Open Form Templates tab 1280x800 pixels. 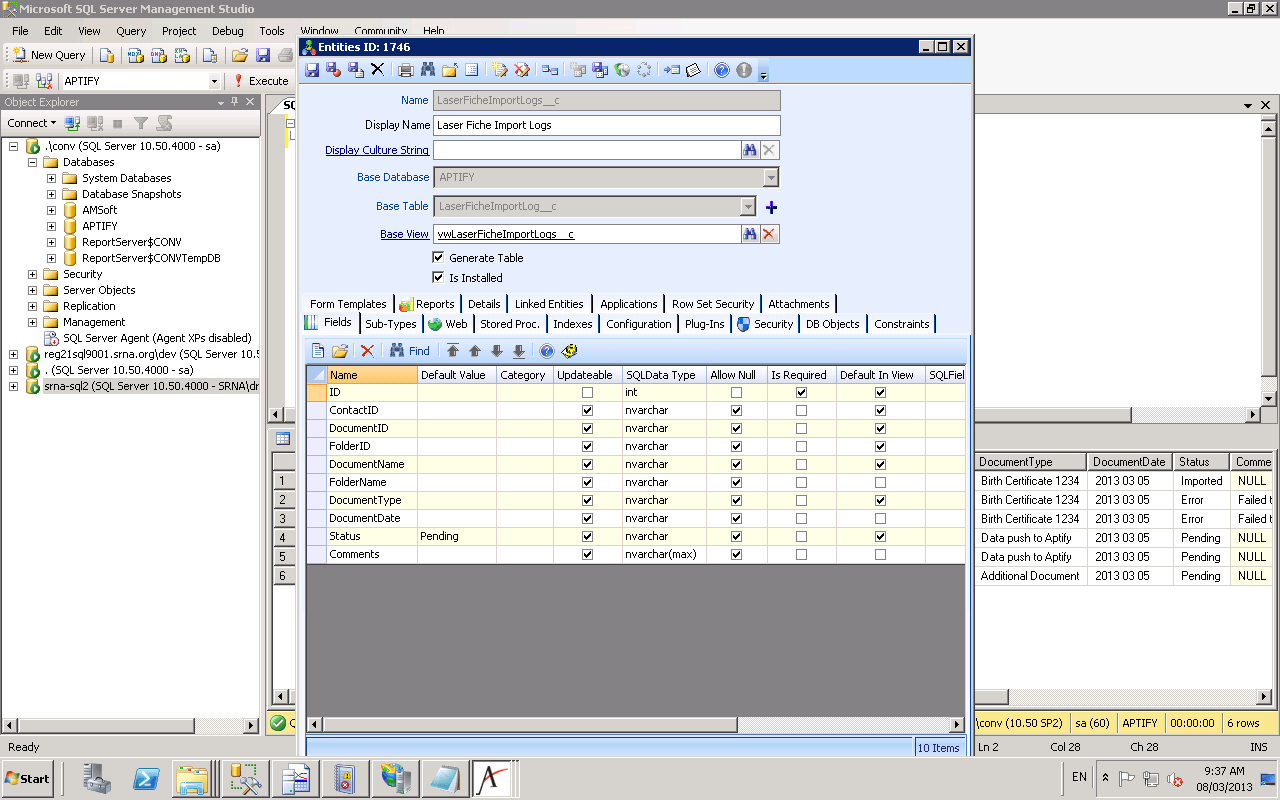(348, 303)
